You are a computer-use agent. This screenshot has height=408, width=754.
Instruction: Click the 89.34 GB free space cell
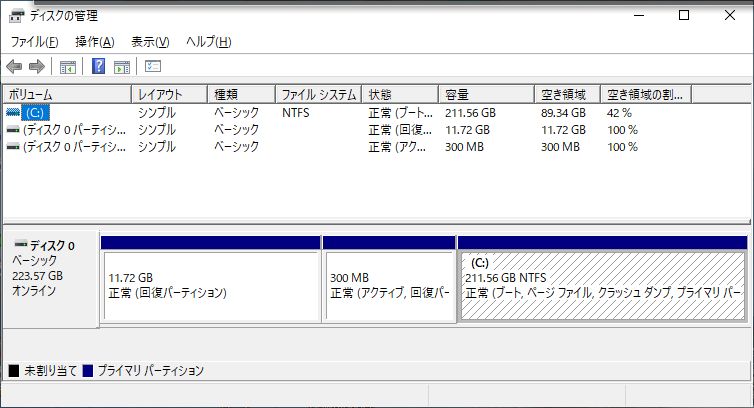point(563,113)
